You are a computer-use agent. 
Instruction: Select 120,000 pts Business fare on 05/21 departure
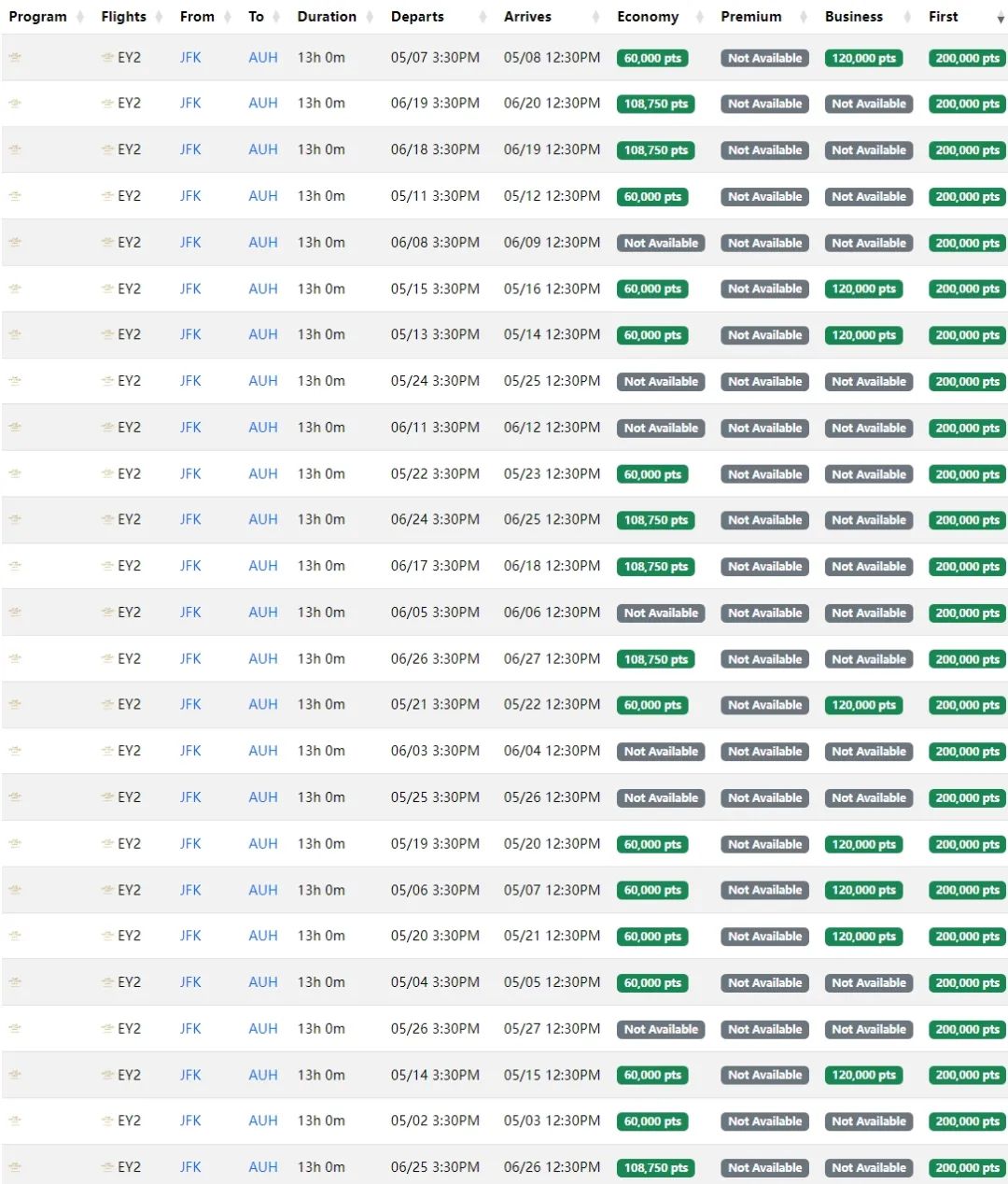pyautogui.click(x=863, y=705)
